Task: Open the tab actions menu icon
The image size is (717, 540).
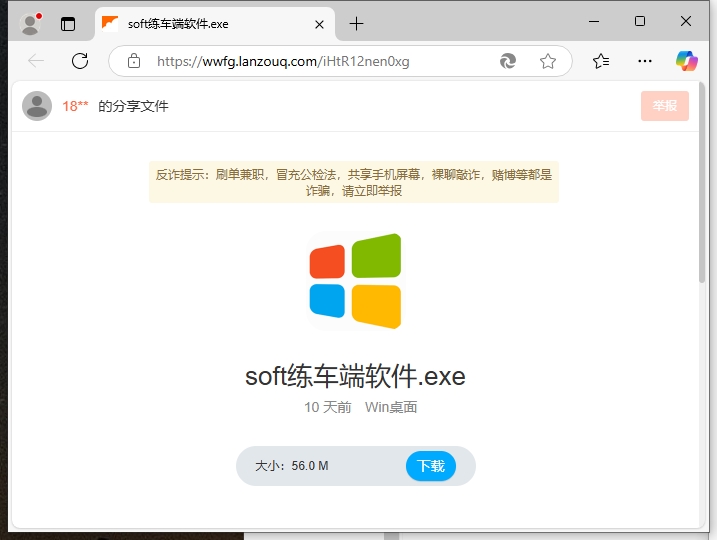Action: [68, 24]
